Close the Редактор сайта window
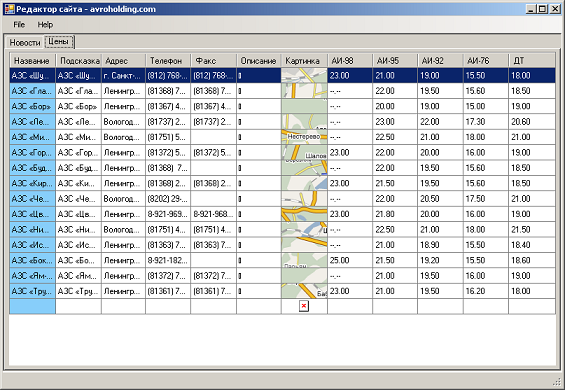Screen dimensions: 565x390 555,9
